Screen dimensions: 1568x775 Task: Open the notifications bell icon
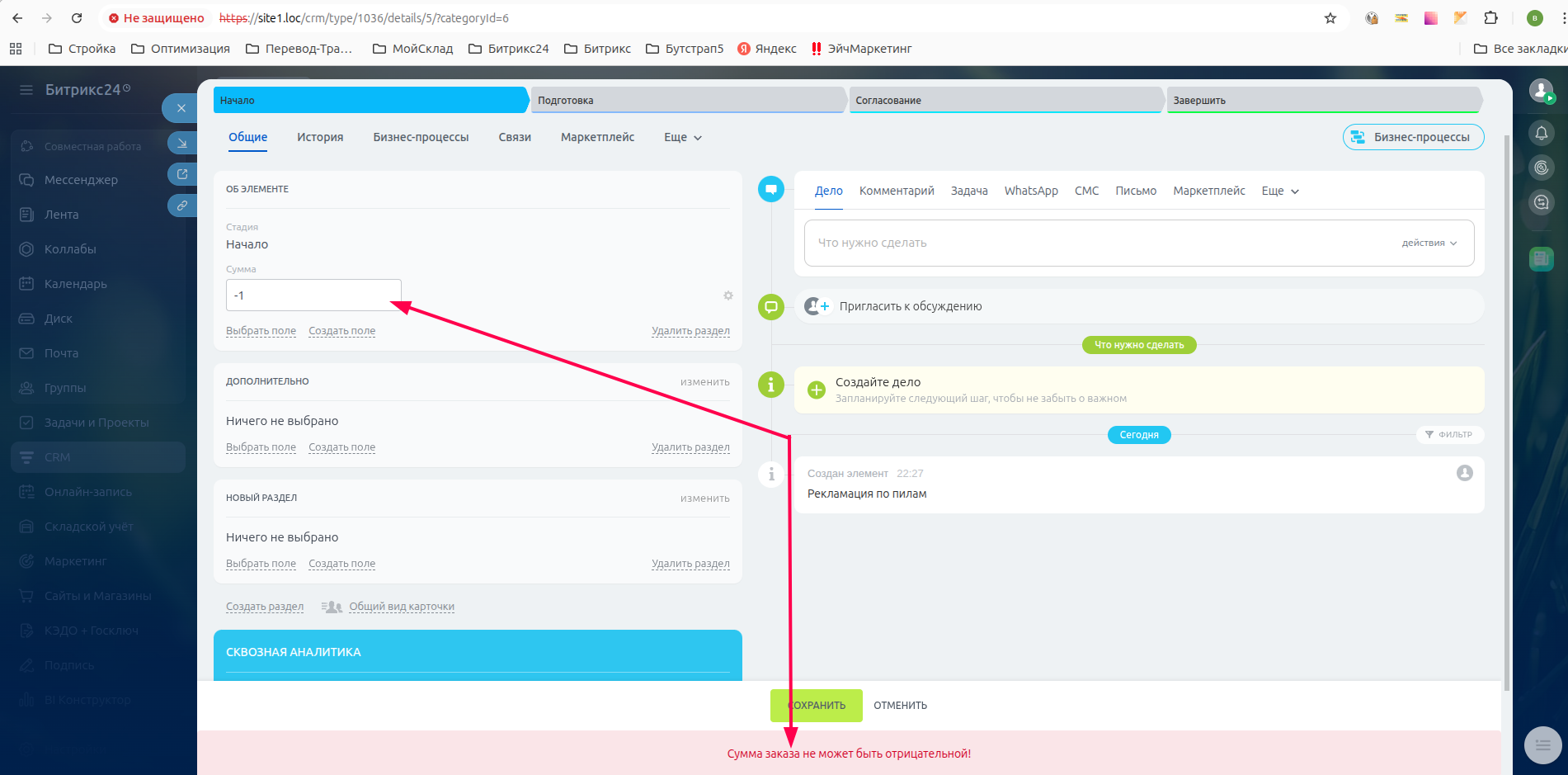click(x=1541, y=134)
